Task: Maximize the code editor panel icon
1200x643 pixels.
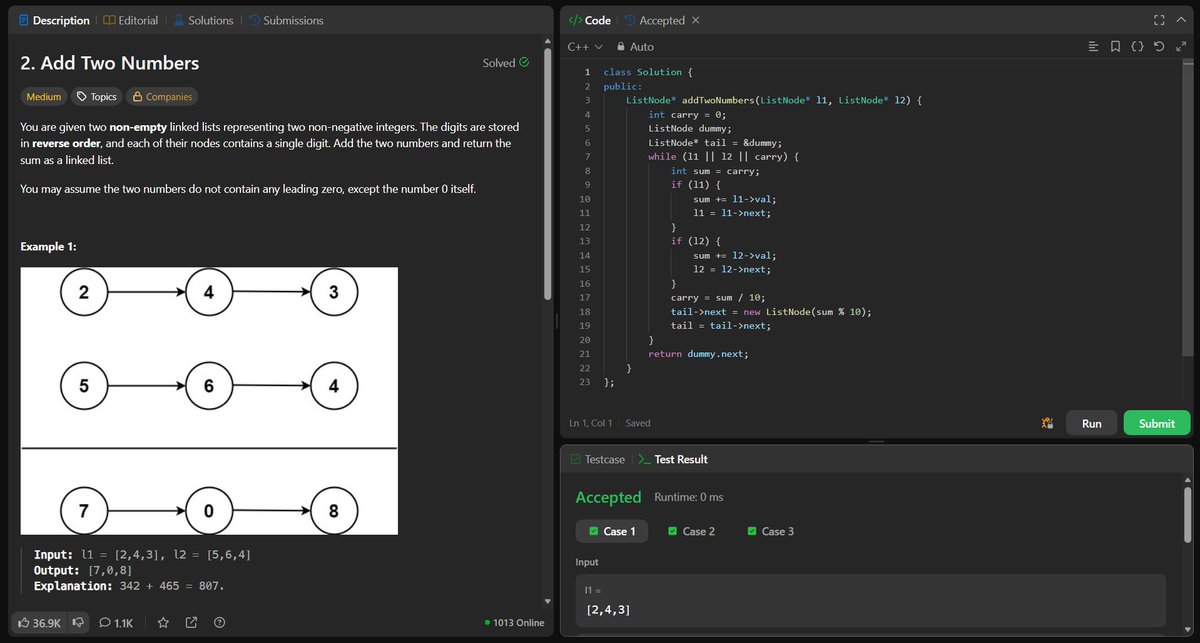Action: (x=1159, y=20)
